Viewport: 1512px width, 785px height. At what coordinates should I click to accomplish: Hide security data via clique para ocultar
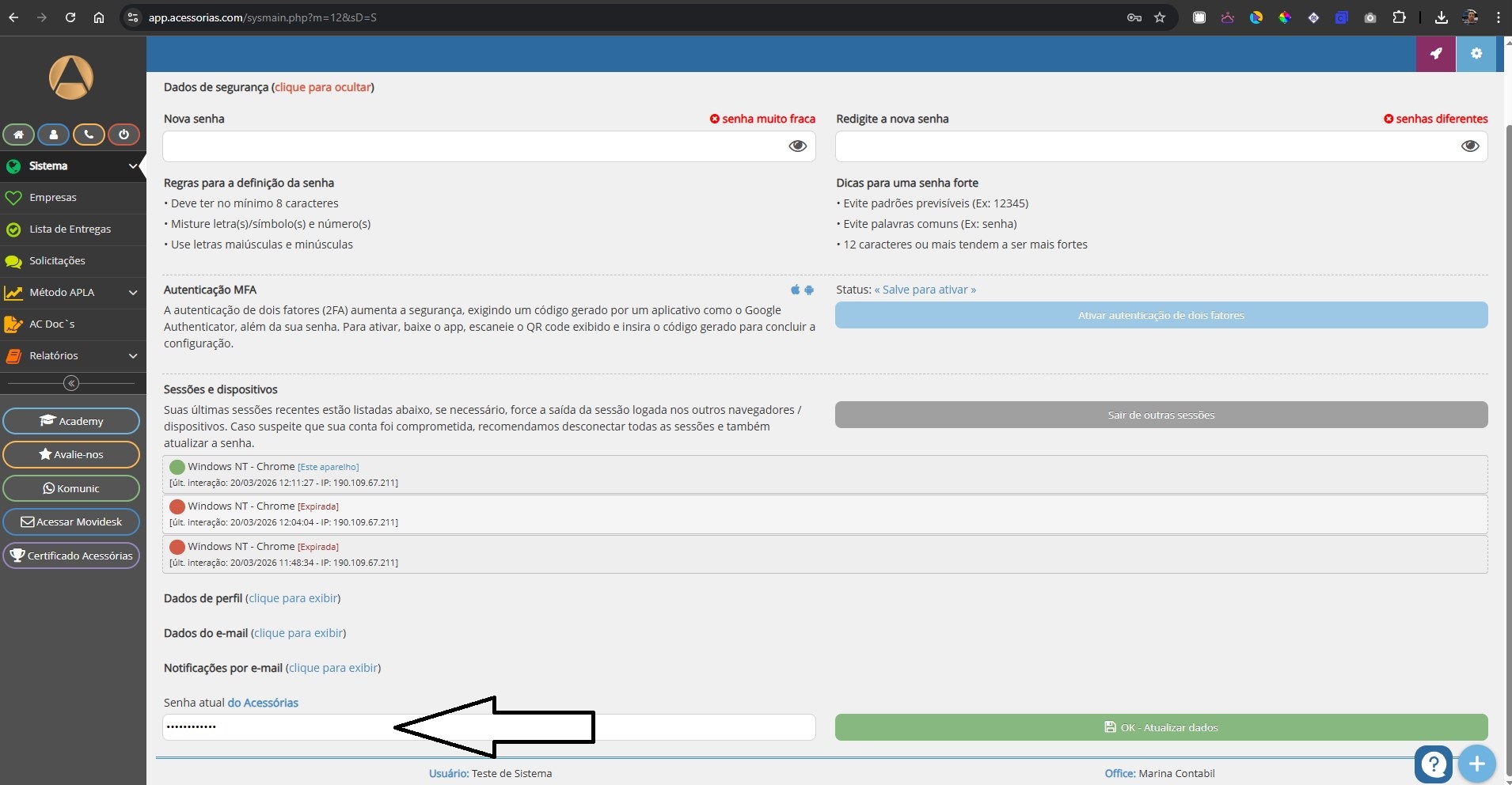[x=322, y=87]
